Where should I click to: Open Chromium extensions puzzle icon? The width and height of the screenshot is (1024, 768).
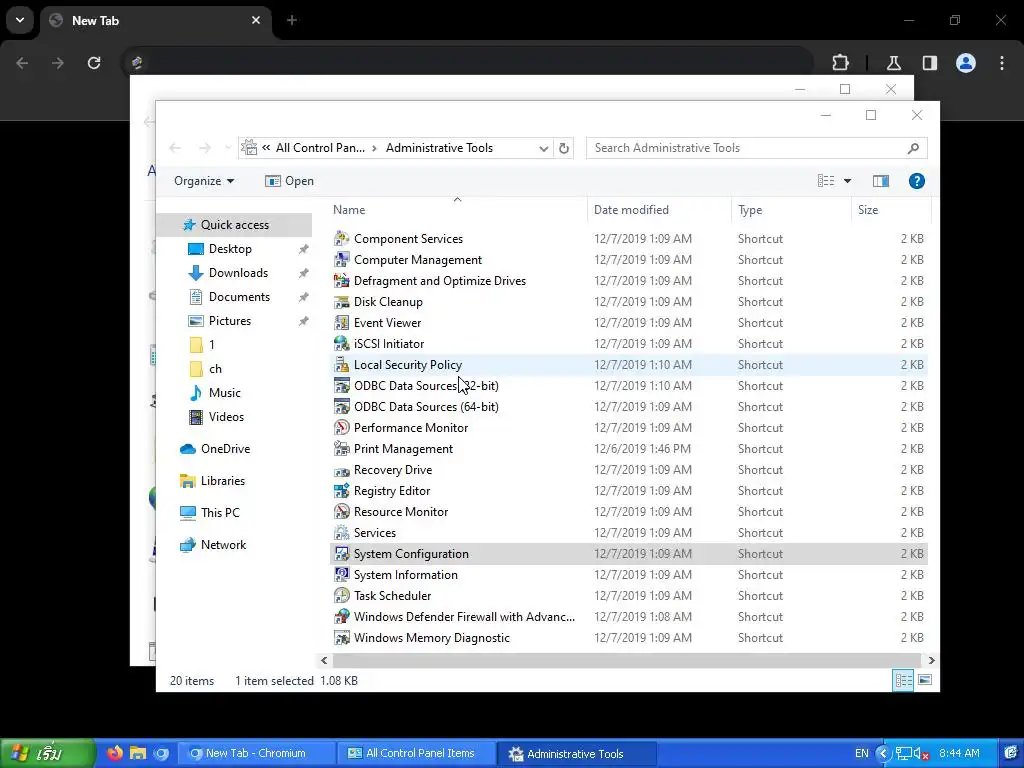pos(840,63)
